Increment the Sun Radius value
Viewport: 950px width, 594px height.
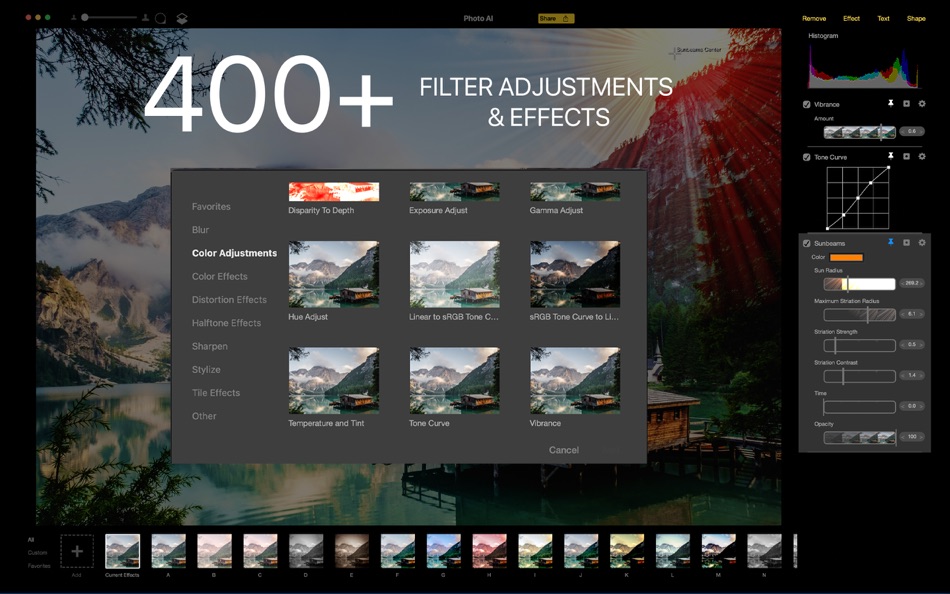pos(921,283)
